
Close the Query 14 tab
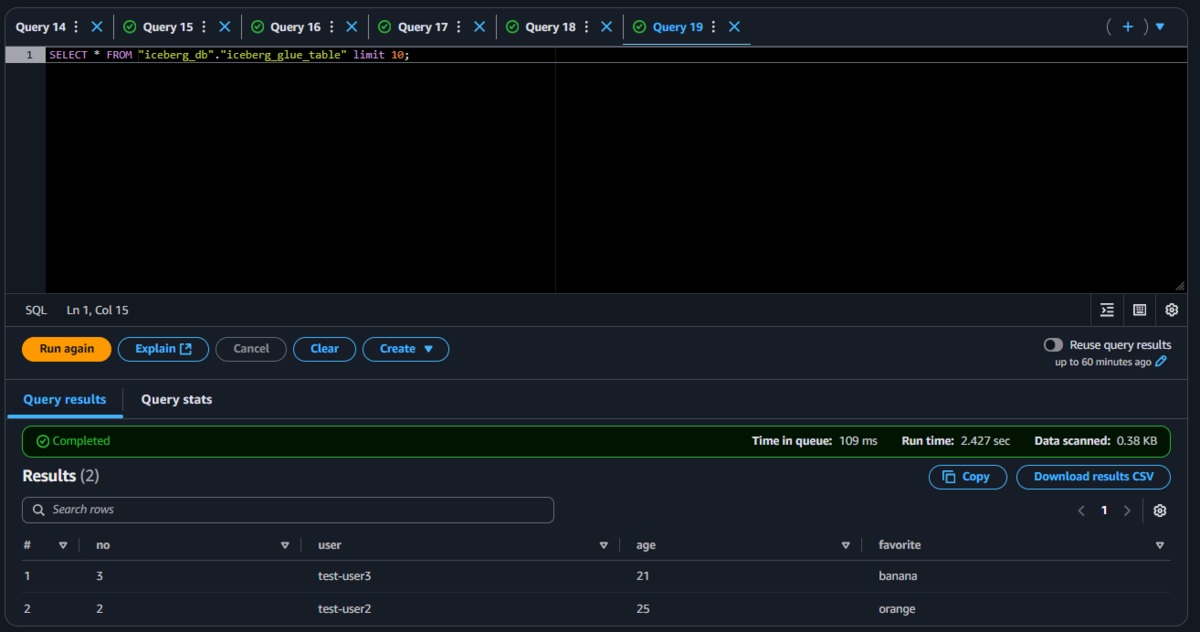point(97,27)
